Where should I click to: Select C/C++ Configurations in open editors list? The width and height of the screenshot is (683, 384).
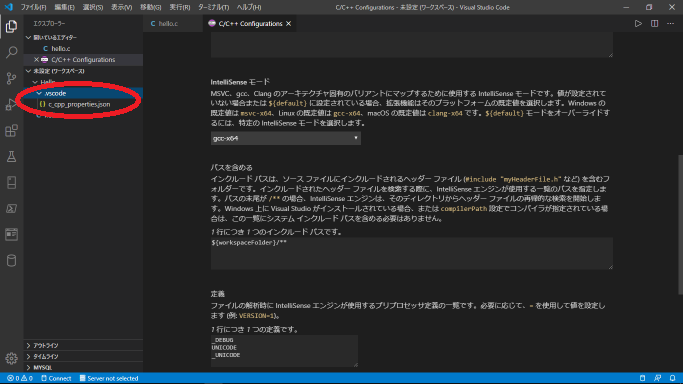click(83, 60)
